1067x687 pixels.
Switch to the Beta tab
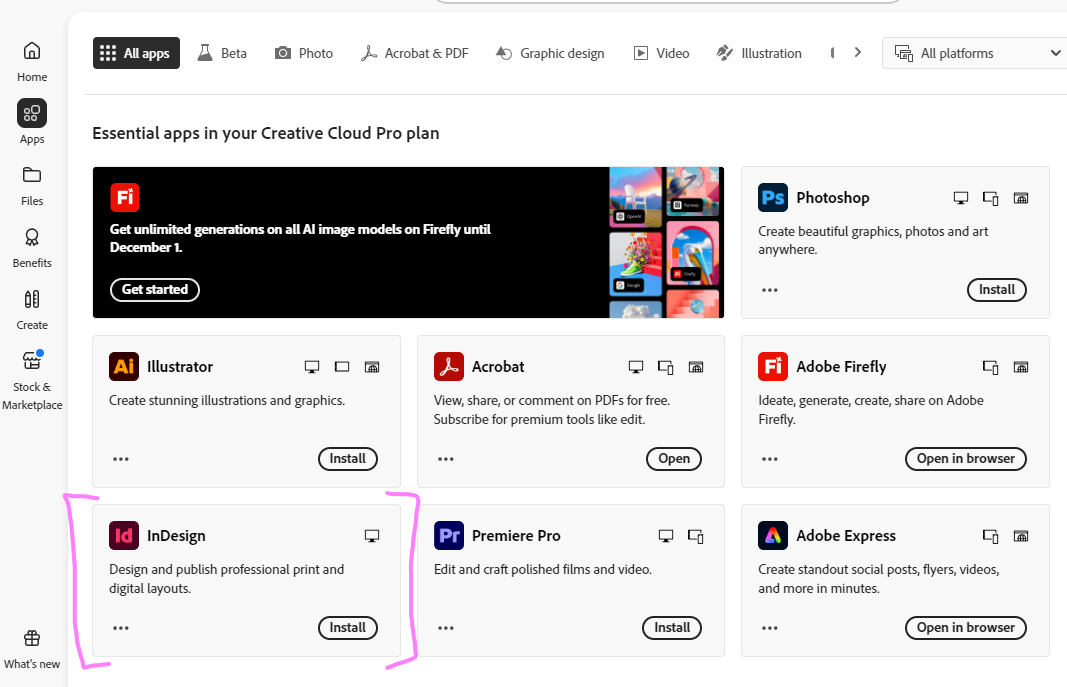[x=223, y=53]
